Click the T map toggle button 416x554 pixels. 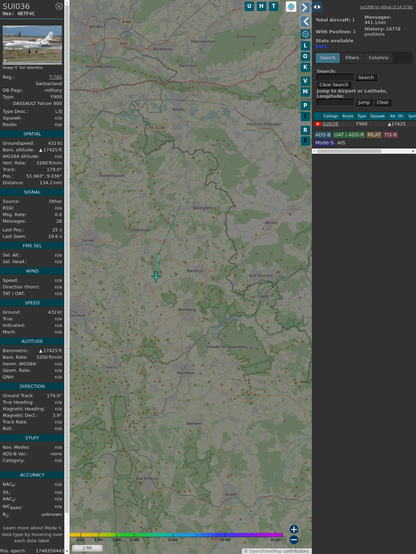[273, 6]
